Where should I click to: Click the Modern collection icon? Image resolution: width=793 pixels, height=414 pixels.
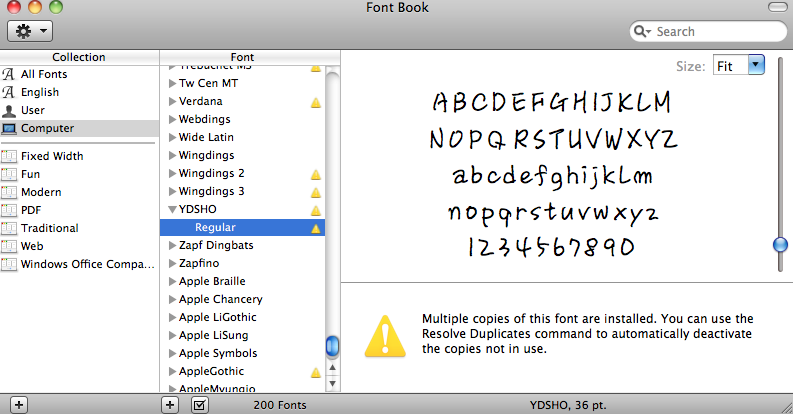coord(9,192)
